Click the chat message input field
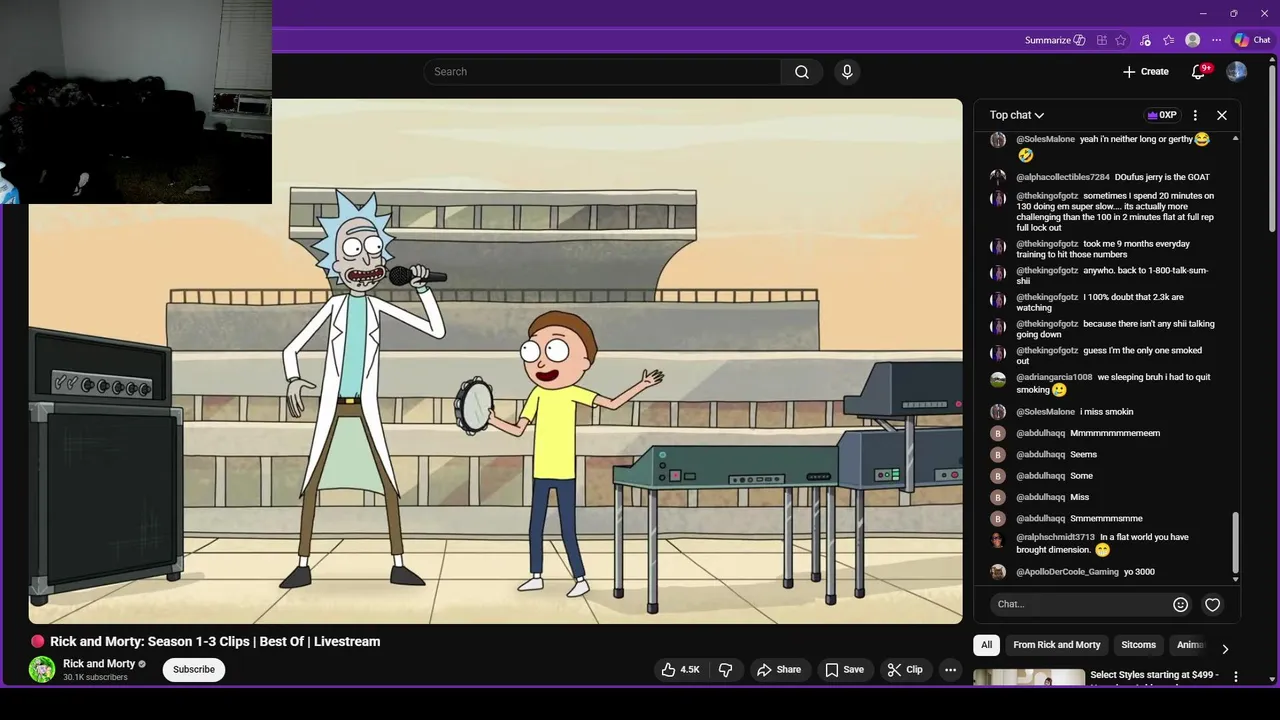The height and width of the screenshot is (720, 1280). [1080, 604]
